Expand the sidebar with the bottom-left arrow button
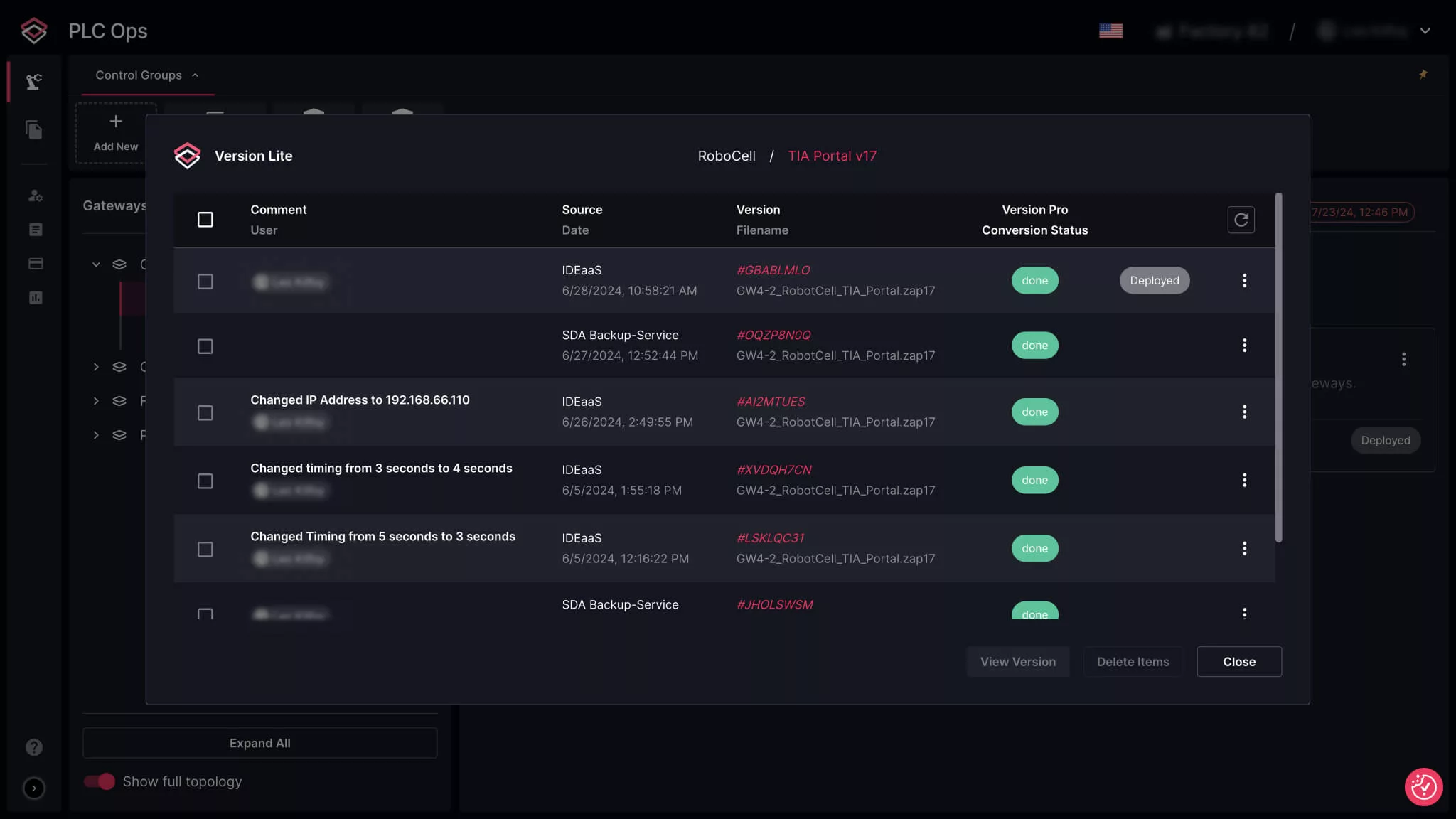1456x819 pixels. click(x=34, y=788)
